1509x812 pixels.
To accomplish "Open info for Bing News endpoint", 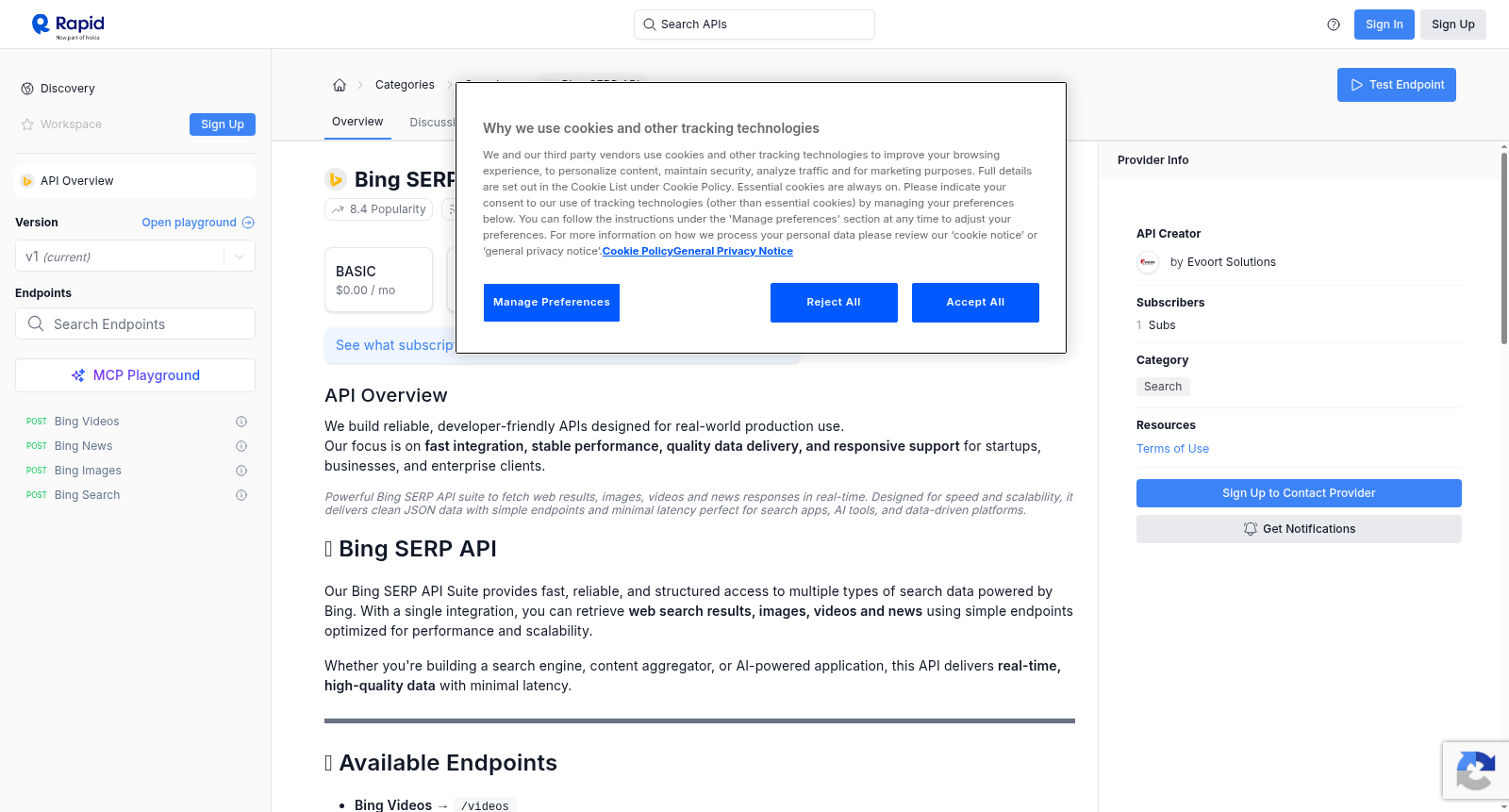I will [241, 446].
